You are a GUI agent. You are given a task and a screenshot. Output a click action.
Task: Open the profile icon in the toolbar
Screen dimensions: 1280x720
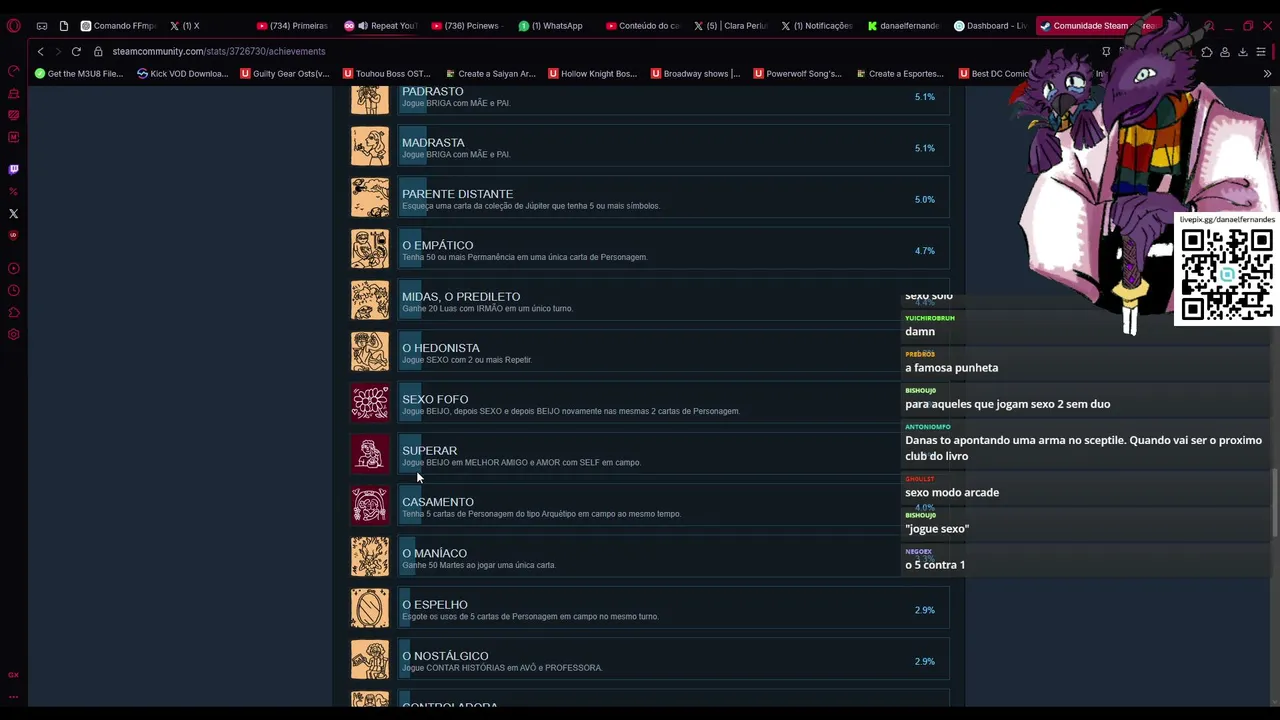[1225, 51]
